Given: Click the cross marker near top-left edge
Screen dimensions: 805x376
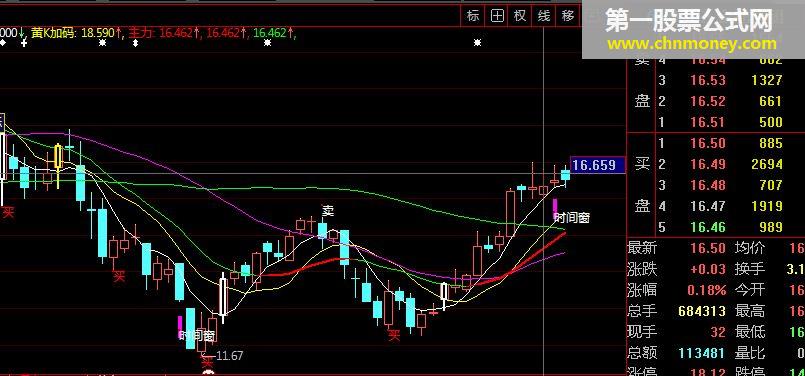Looking at the screenshot, I should point(24,43).
